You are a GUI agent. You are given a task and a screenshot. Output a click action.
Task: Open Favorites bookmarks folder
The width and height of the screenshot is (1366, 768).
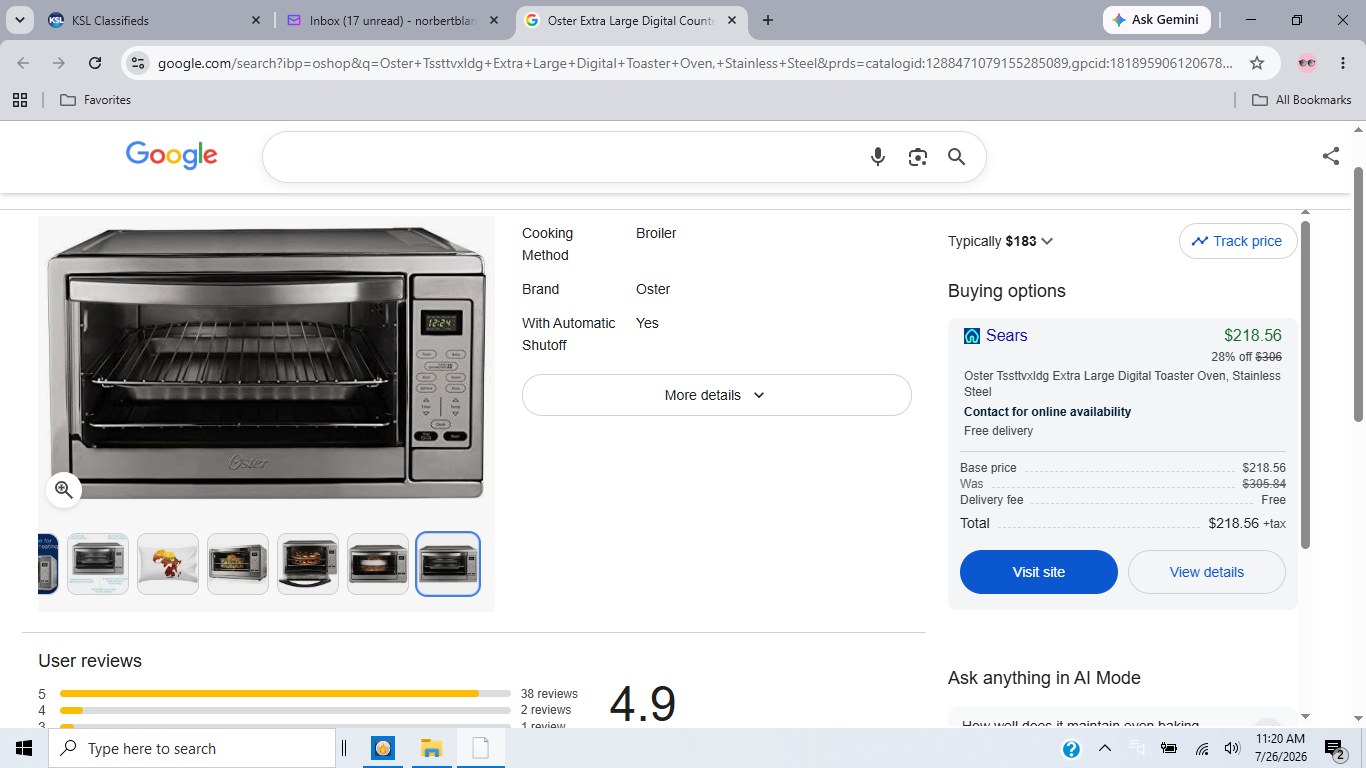click(x=96, y=100)
